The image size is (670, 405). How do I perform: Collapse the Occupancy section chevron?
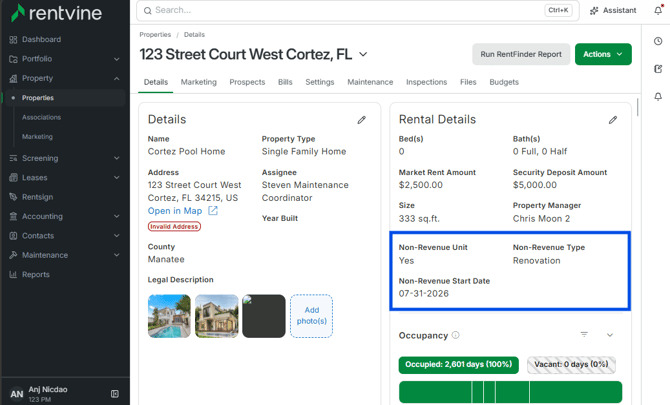610,335
